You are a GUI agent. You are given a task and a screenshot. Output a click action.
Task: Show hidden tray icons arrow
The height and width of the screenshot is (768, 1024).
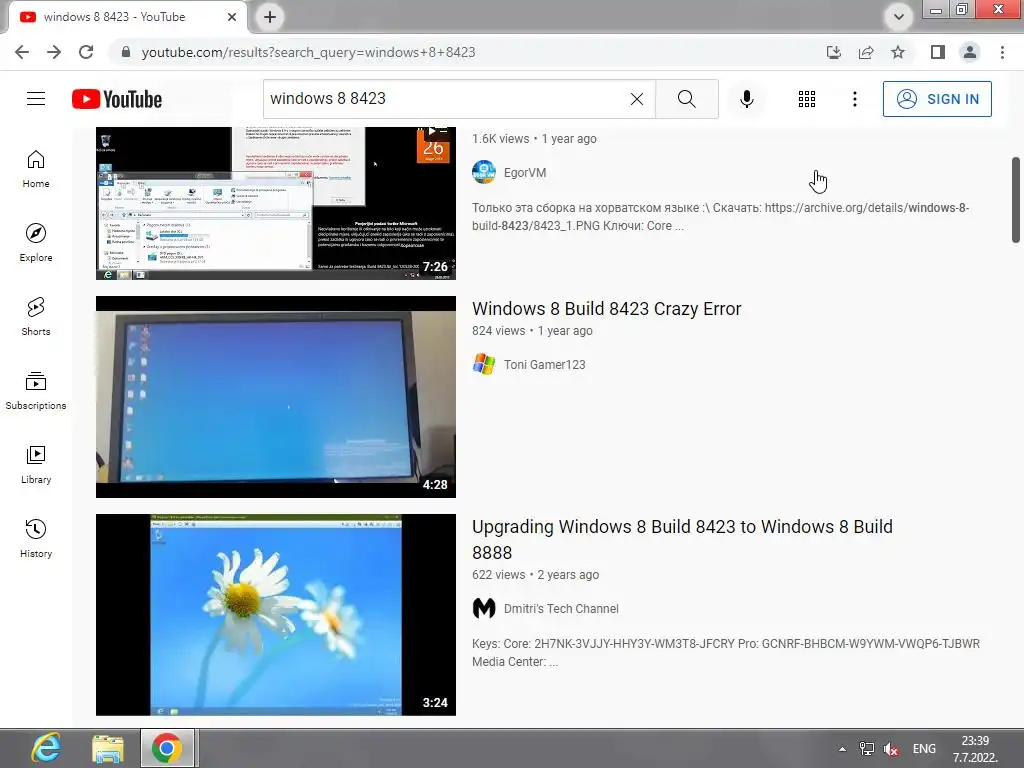(842, 749)
